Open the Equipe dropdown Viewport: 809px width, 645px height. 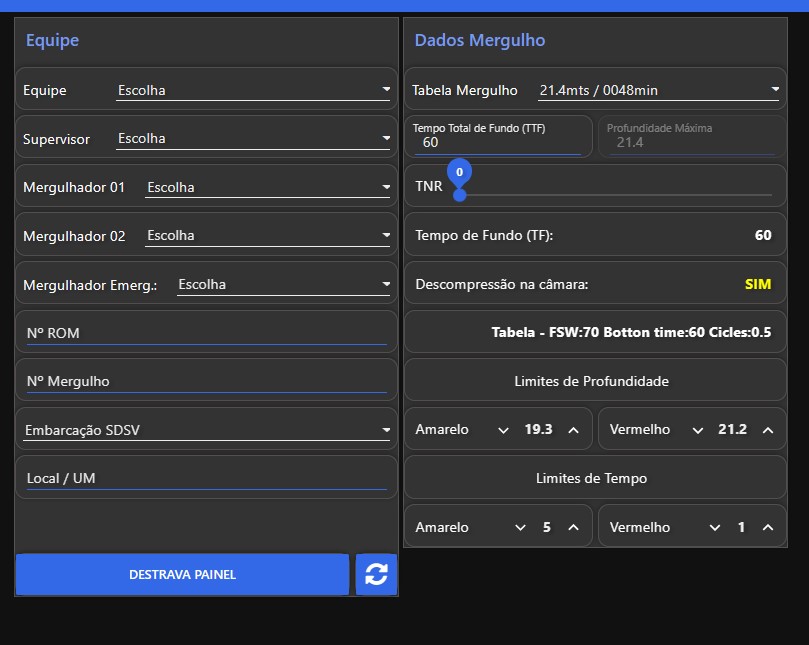[253, 91]
